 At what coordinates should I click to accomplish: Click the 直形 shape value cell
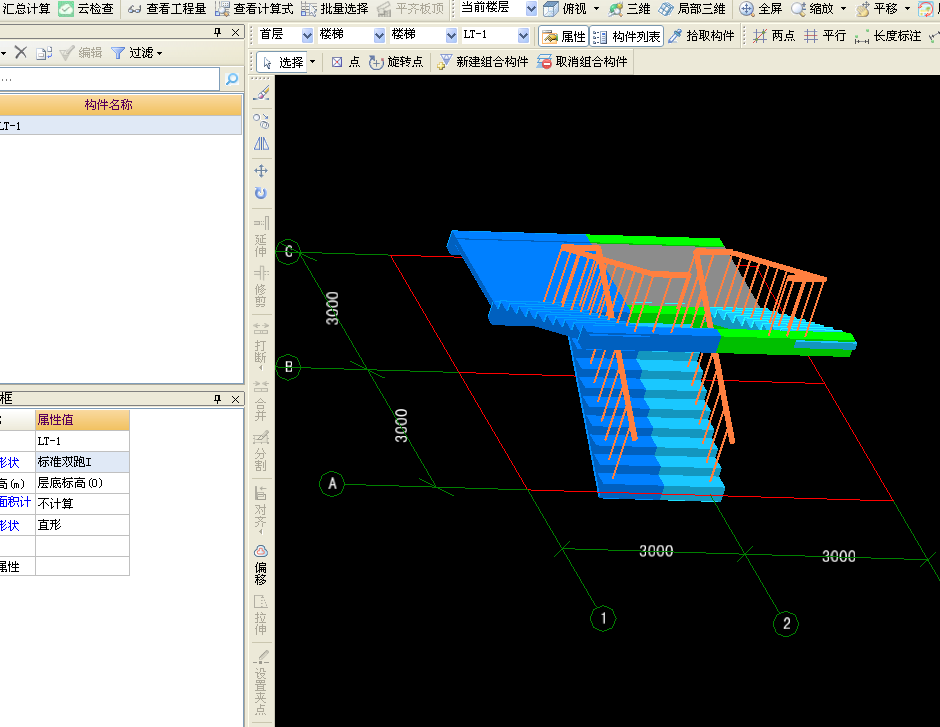pyautogui.click(x=82, y=525)
